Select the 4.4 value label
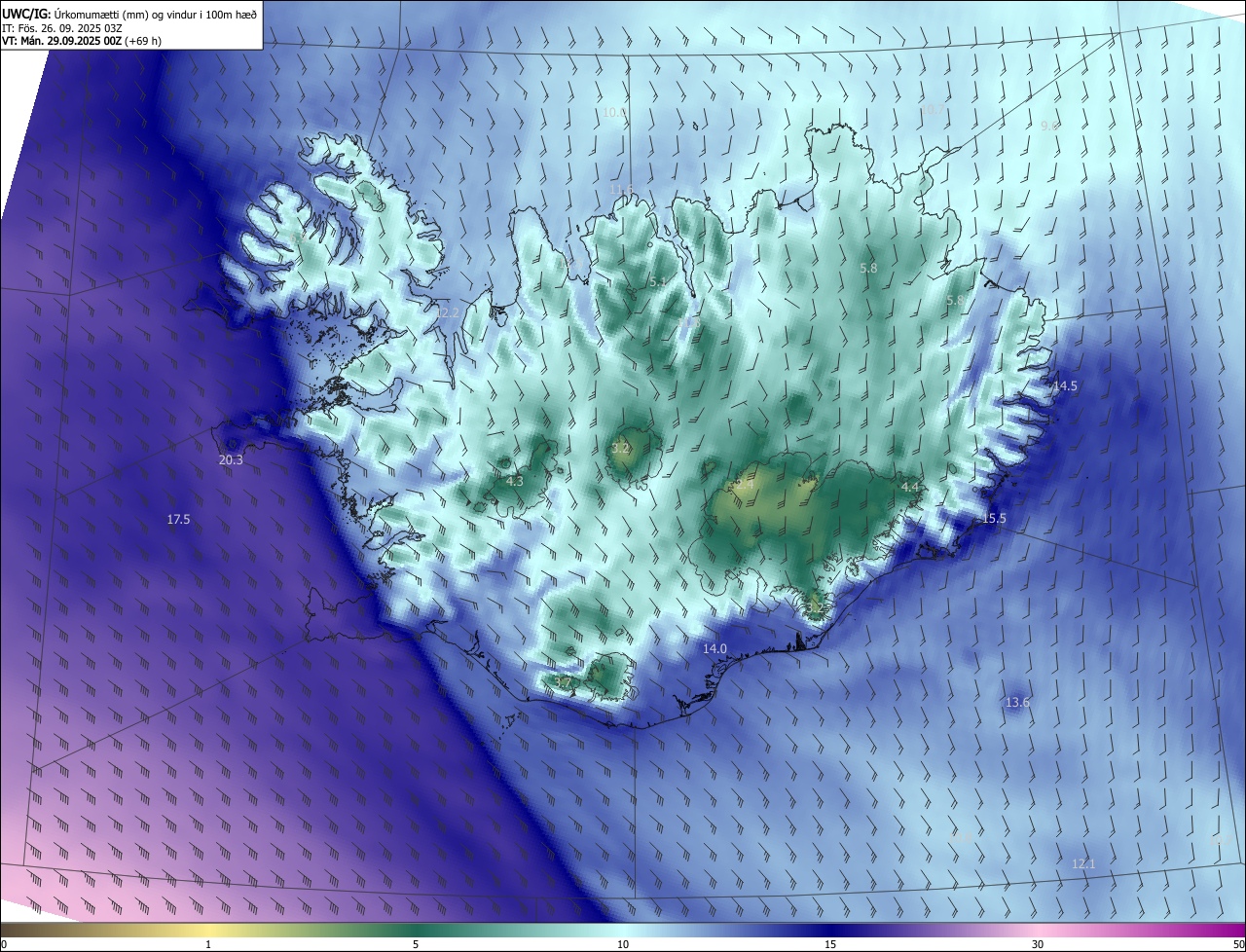 click(x=910, y=486)
